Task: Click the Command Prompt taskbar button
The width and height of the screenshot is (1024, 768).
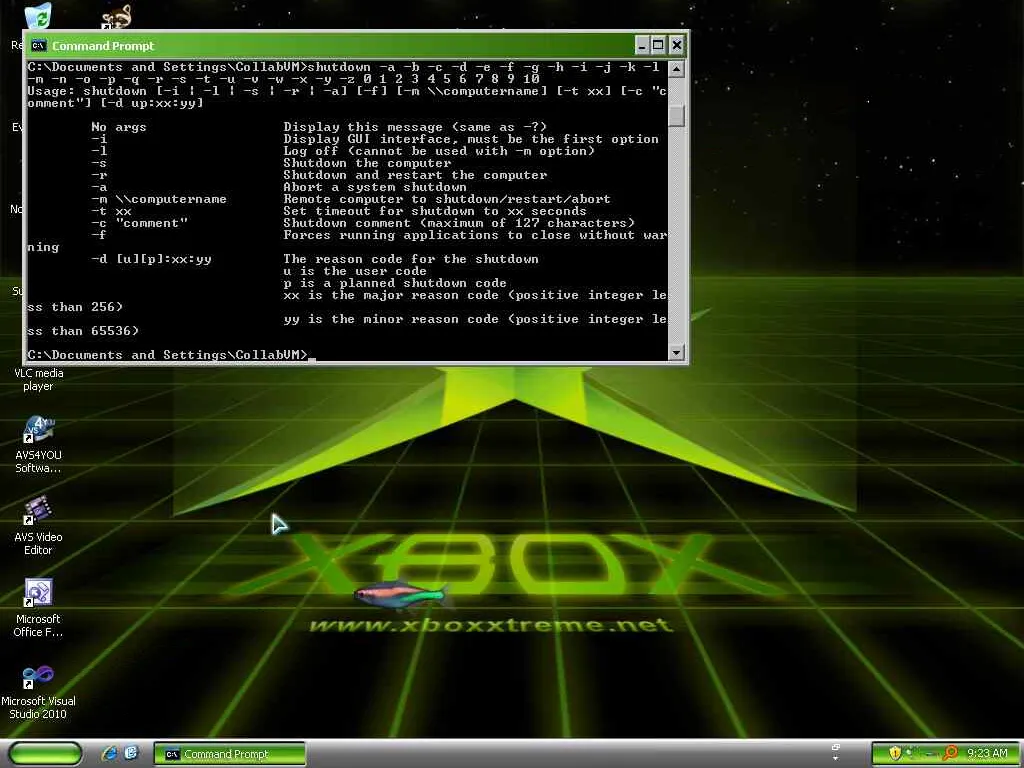Action: pos(229,754)
